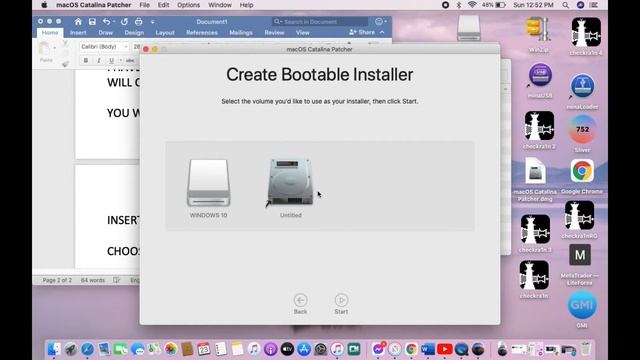Open the Apple menu

pyautogui.click(x=44, y=5)
